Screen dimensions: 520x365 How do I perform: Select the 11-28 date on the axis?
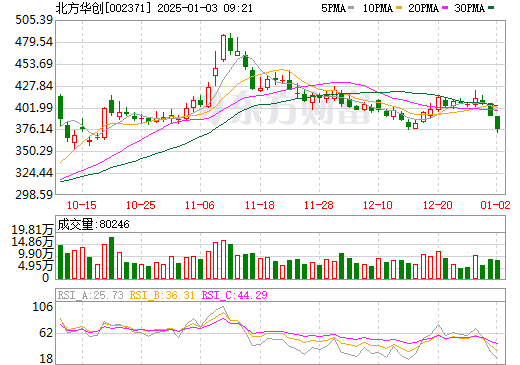click(x=319, y=205)
